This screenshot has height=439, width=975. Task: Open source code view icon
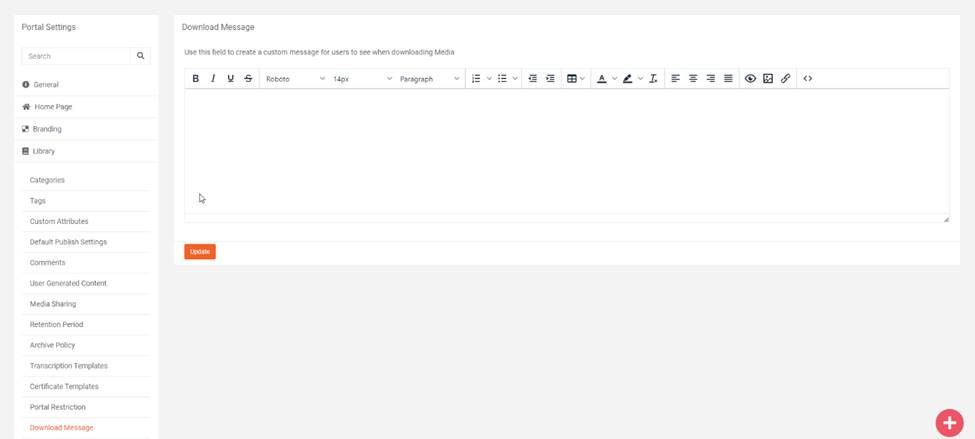808,79
